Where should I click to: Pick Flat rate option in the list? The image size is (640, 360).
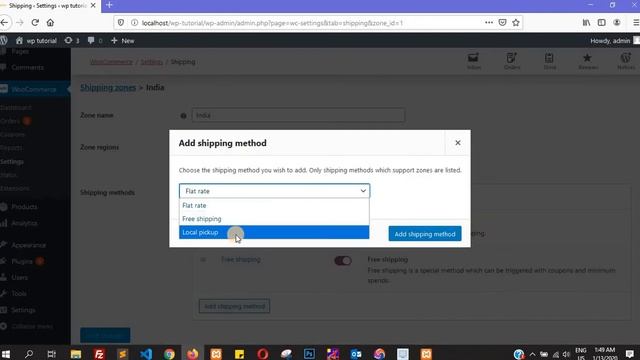[274, 205]
